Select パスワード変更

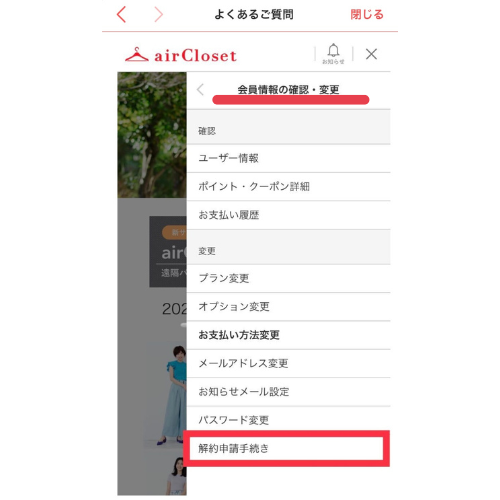(x=288, y=419)
